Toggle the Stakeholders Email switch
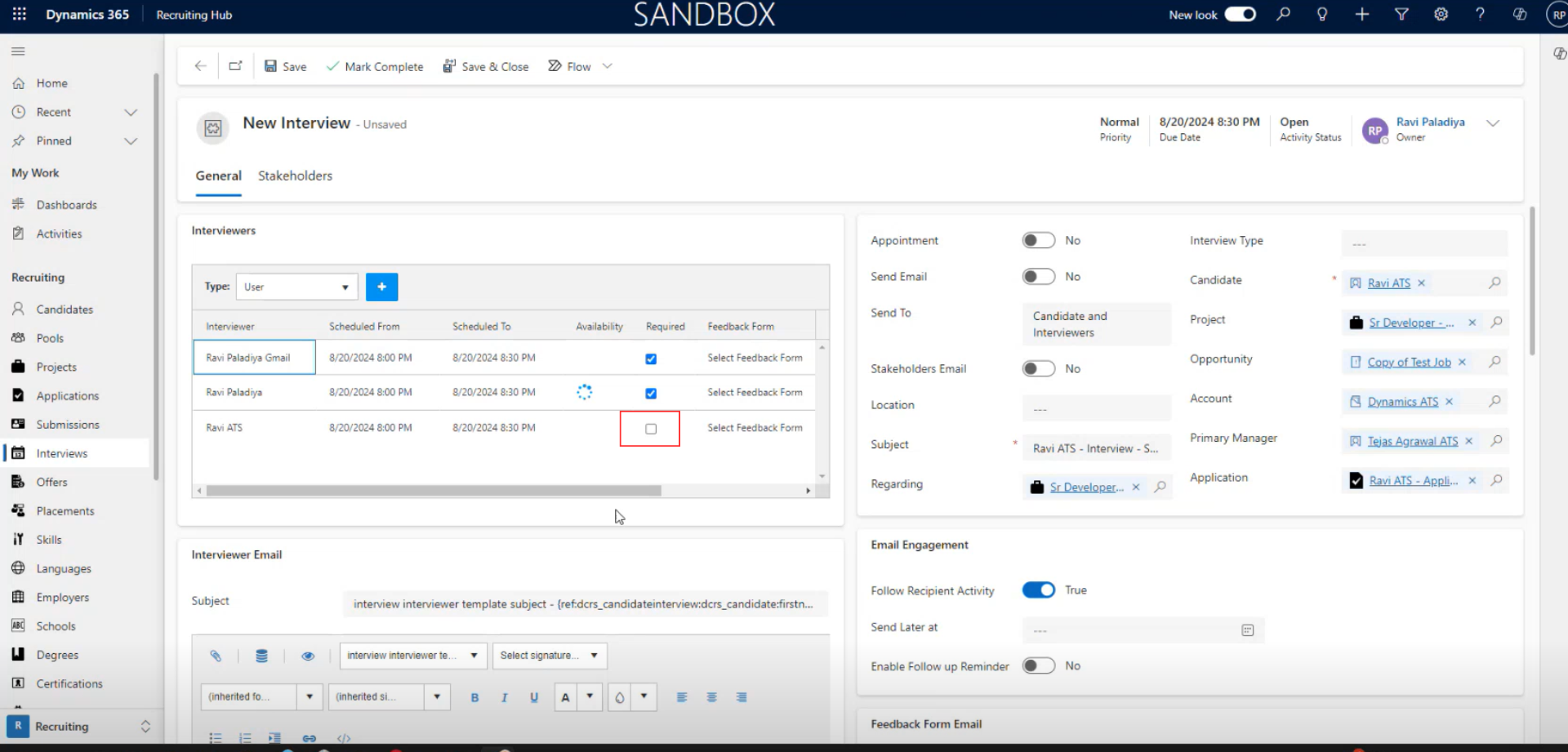The image size is (1568, 752). click(1038, 369)
